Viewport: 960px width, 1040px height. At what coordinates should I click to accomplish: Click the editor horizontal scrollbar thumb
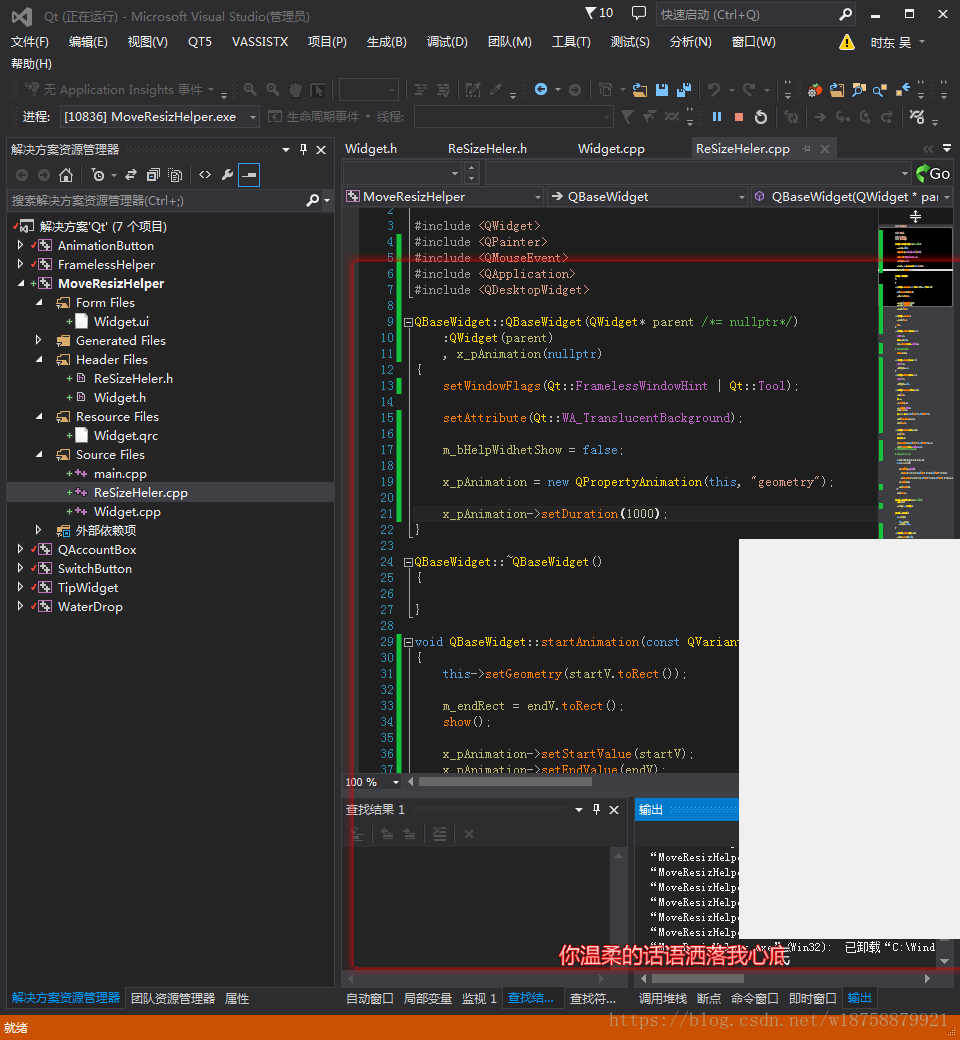tap(505, 782)
